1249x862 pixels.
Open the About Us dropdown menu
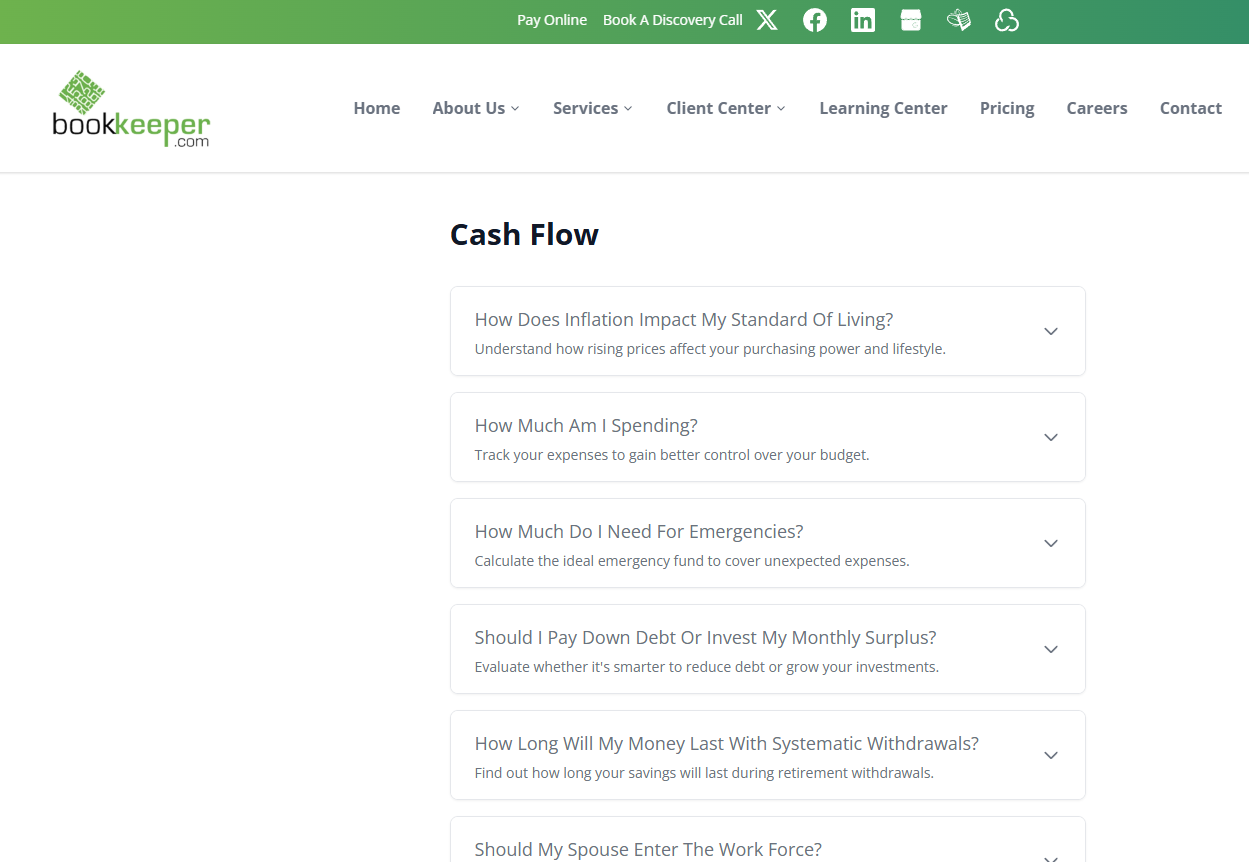tap(476, 108)
